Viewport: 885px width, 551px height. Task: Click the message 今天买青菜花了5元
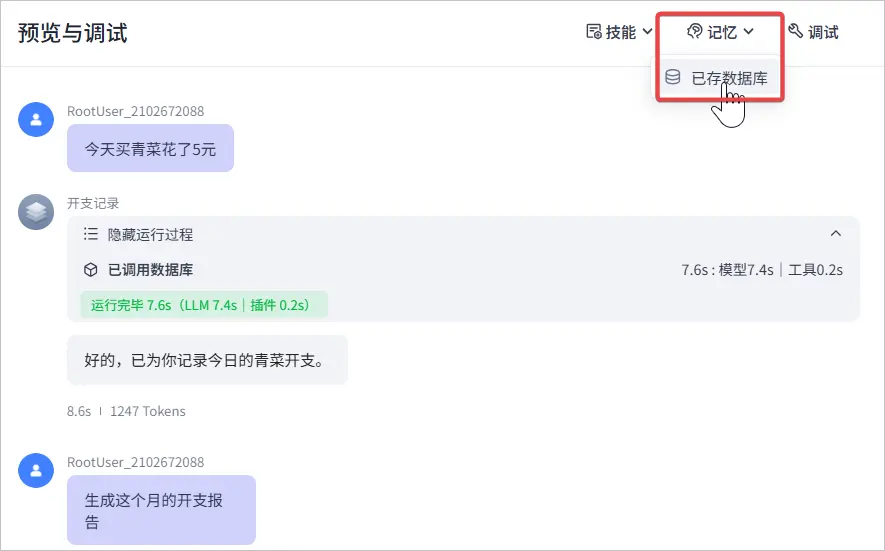coord(150,149)
